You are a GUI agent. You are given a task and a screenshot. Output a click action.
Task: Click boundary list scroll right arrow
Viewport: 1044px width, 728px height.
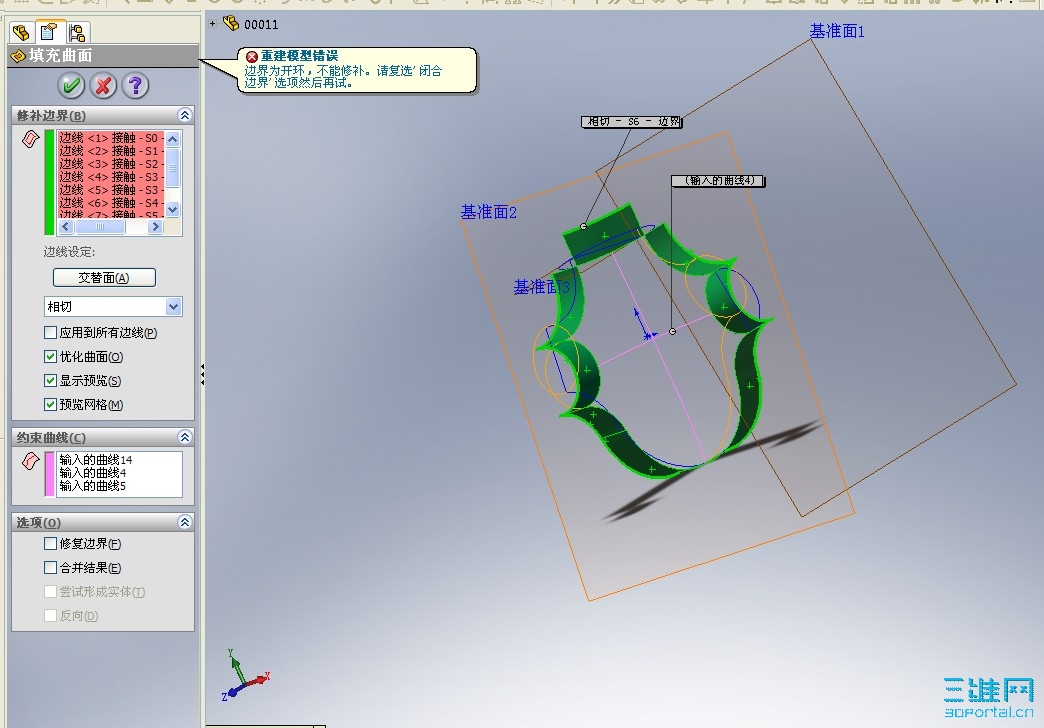coord(154,226)
